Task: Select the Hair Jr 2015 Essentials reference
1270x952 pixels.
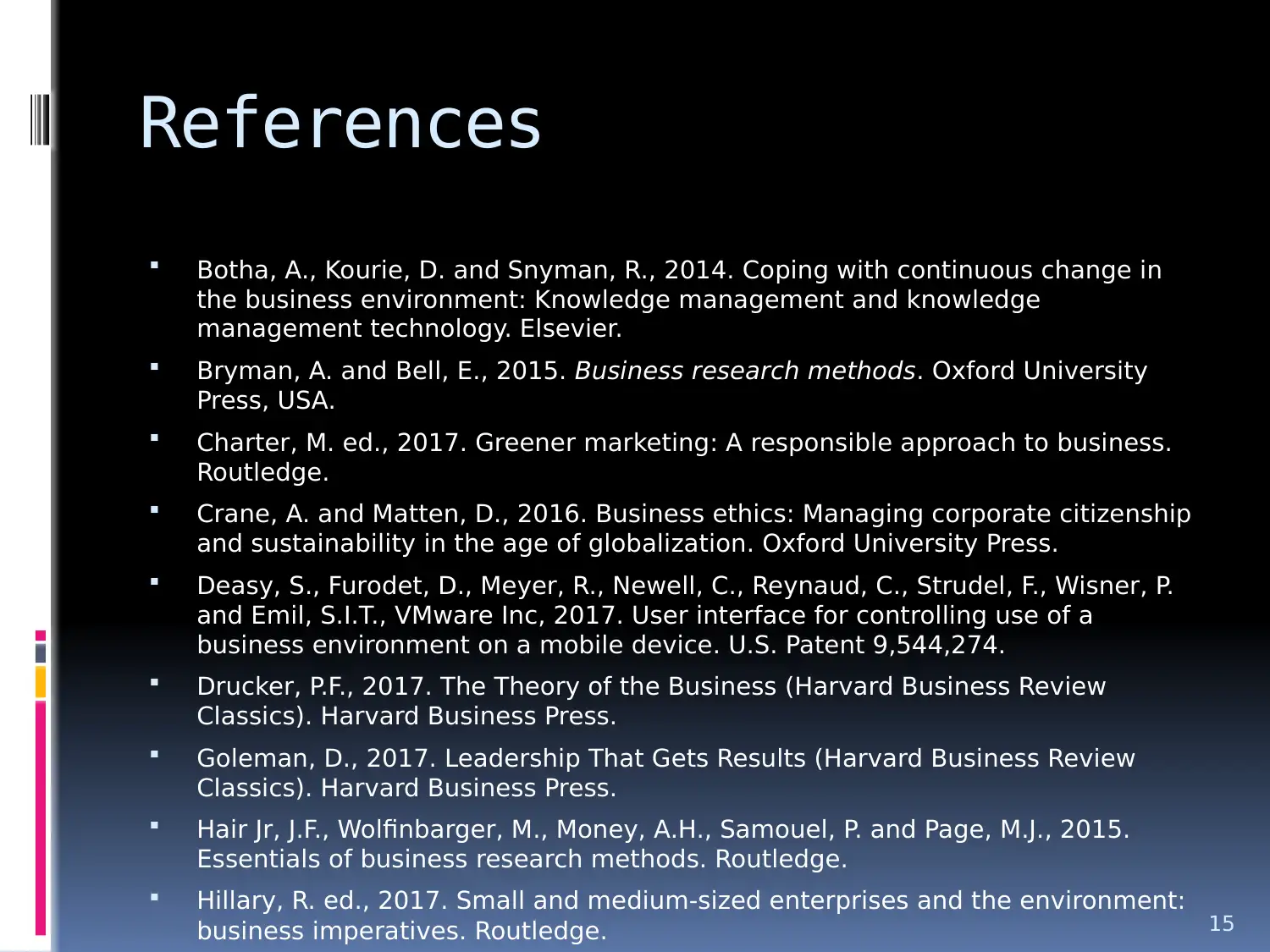Action: (663, 844)
